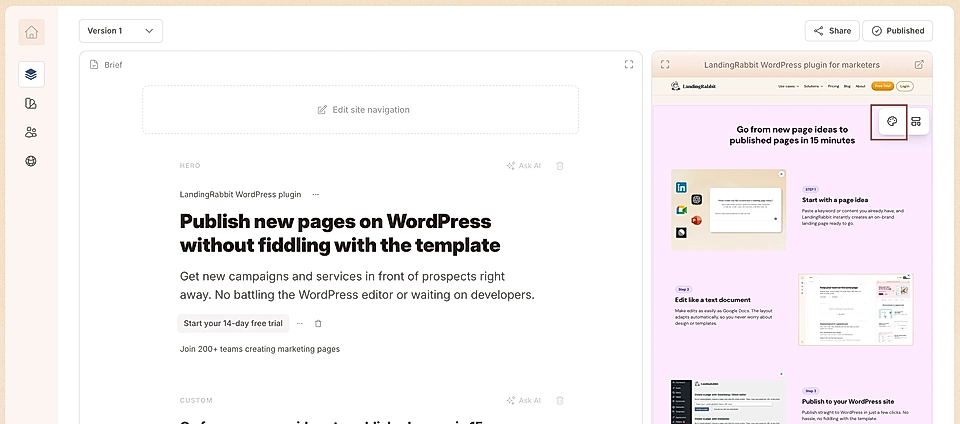The width and height of the screenshot is (960, 424).
Task: Click the HERO section label
Action: [x=190, y=166]
